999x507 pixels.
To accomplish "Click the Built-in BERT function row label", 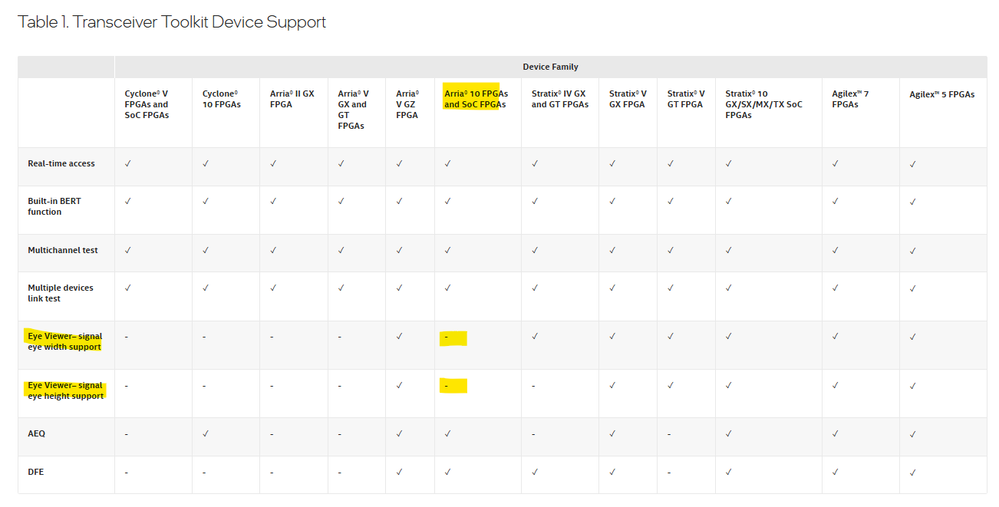I will [x=55, y=206].
